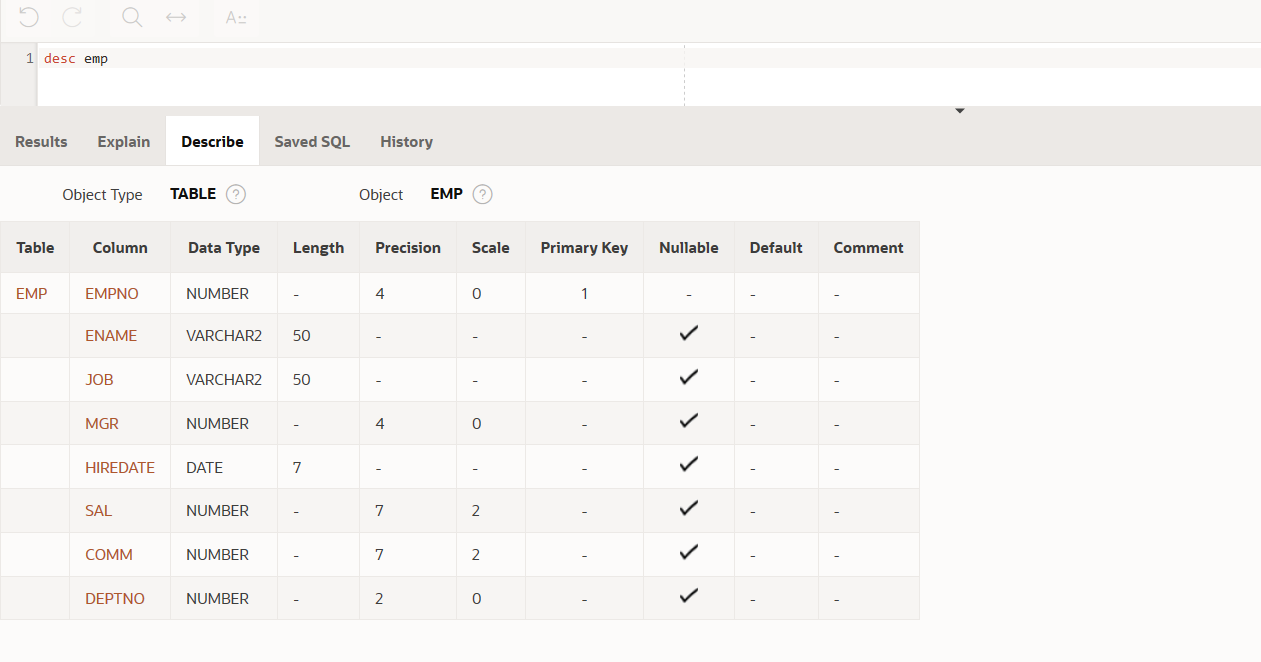Click the Undo icon in the editor toolbar
The height and width of the screenshot is (662, 1261).
pos(28,18)
